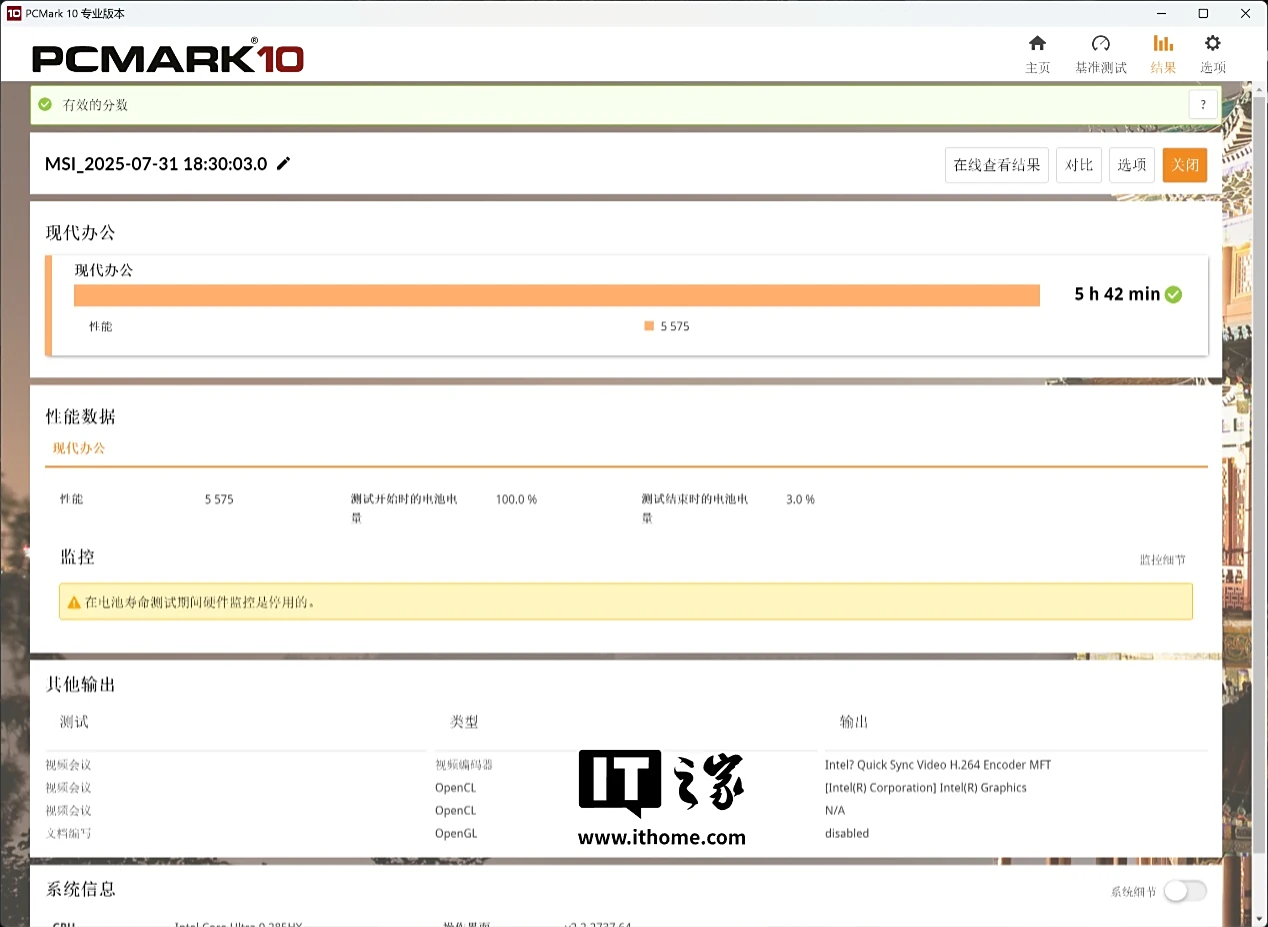Click the PCMark 10 title bar app icon
Screen dimensions: 1268x927
click(13, 13)
